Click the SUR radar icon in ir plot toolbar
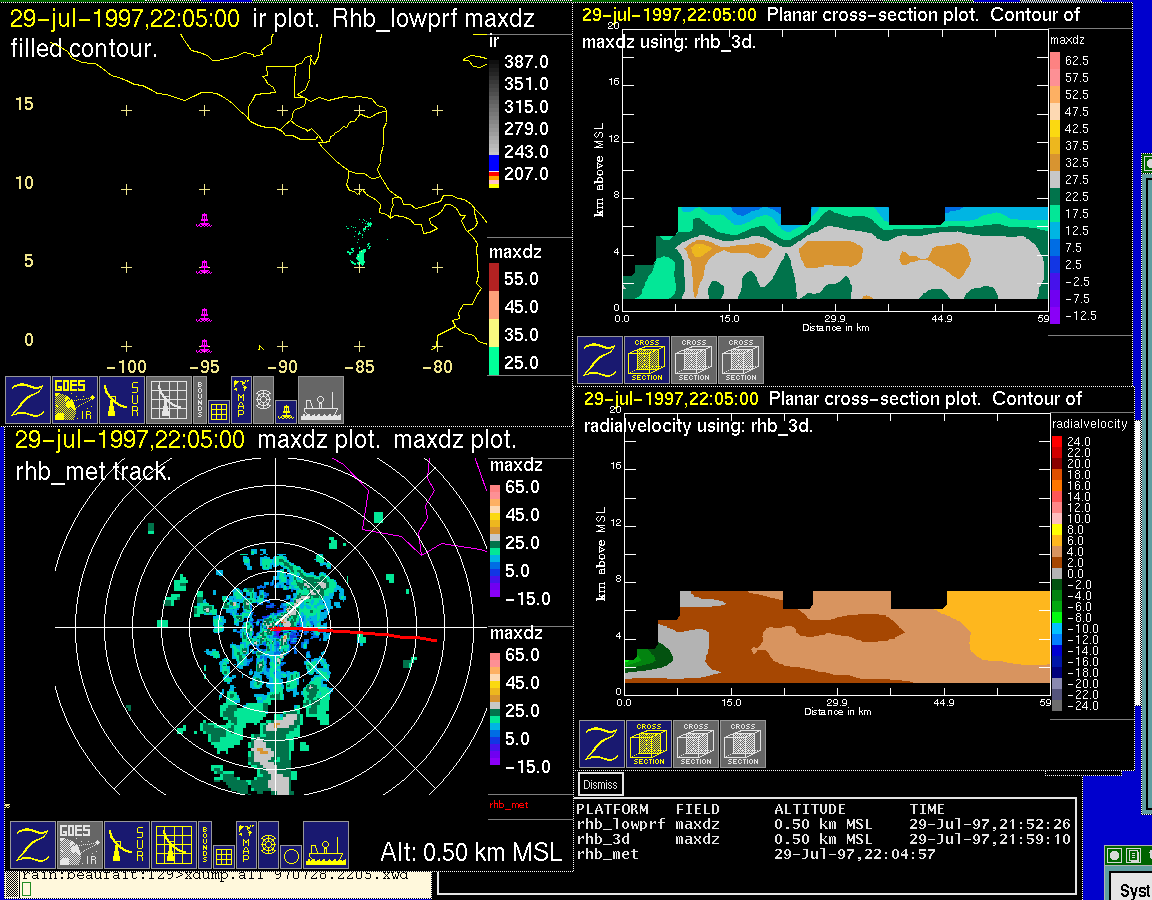The image size is (1152, 900). (x=122, y=400)
